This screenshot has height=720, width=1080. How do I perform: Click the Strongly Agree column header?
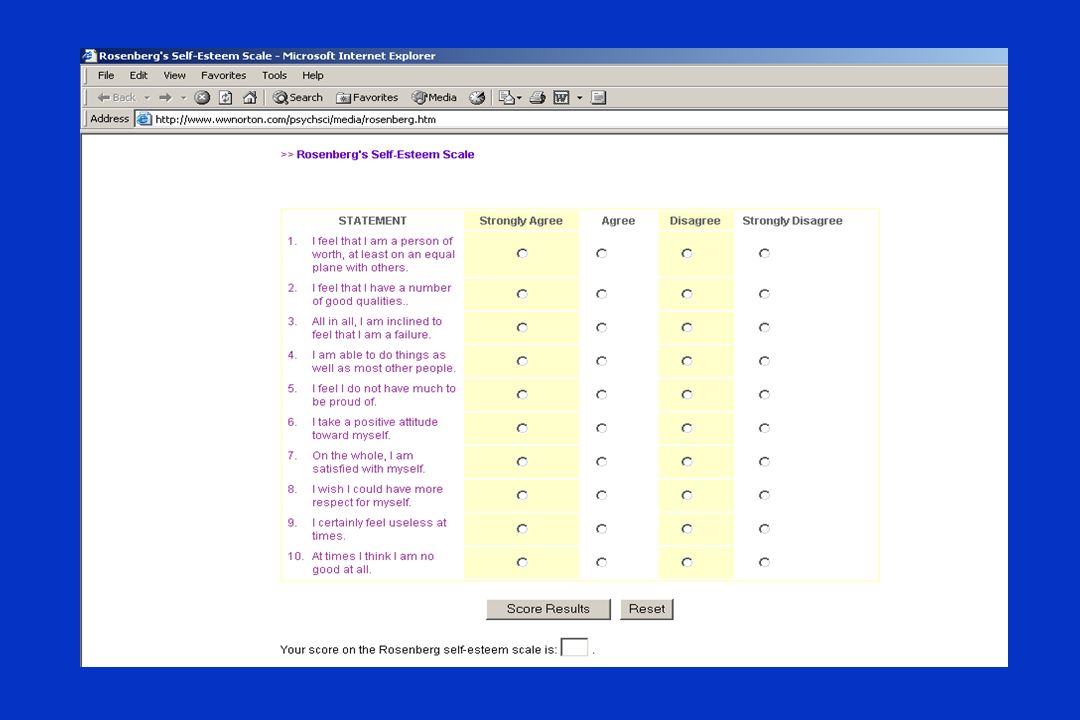click(x=521, y=221)
